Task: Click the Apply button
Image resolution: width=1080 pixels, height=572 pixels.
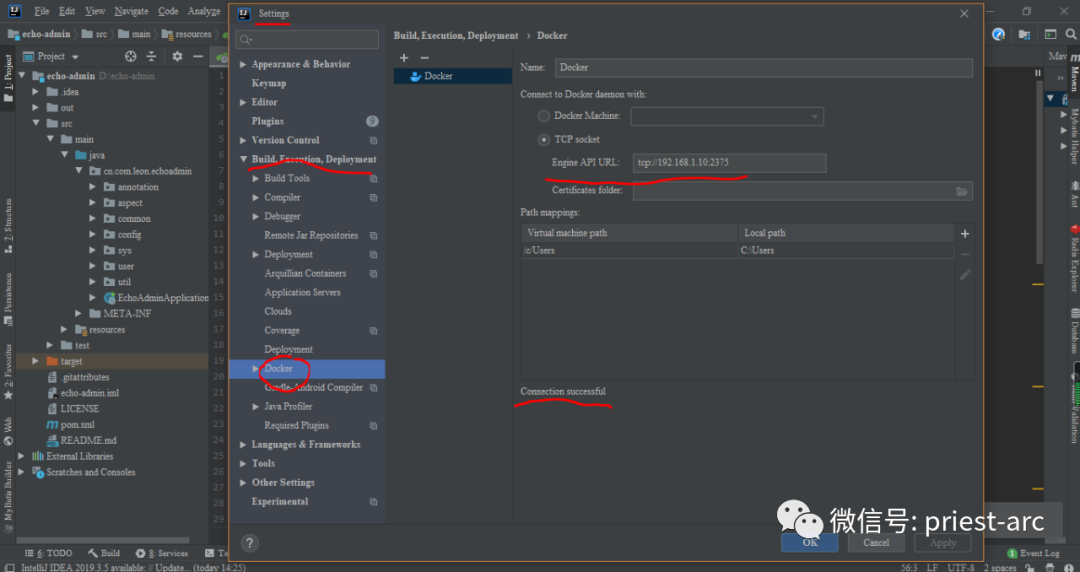Action: (x=943, y=542)
